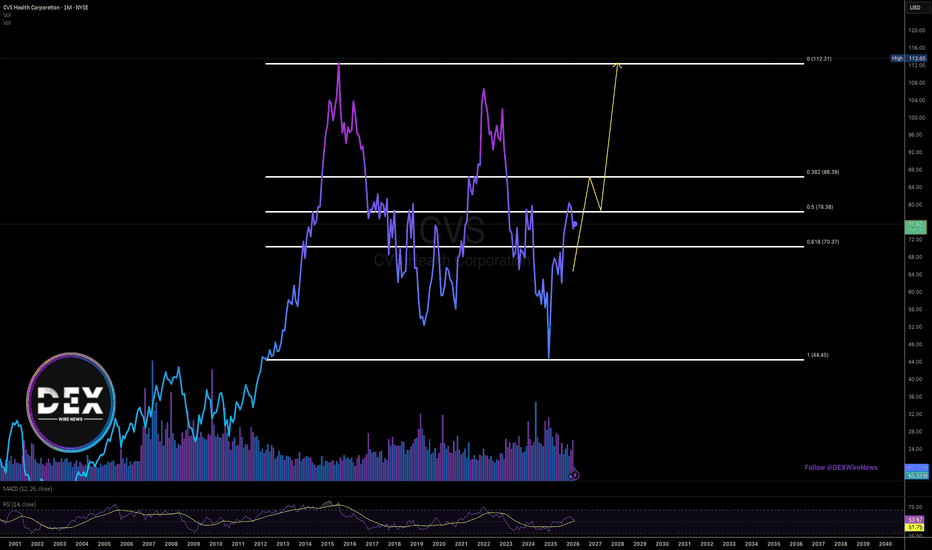Click the 2033 label on time axis
Image resolution: width=932 pixels, height=550 pixels.
pyautogui.click(x=729, y=543)
